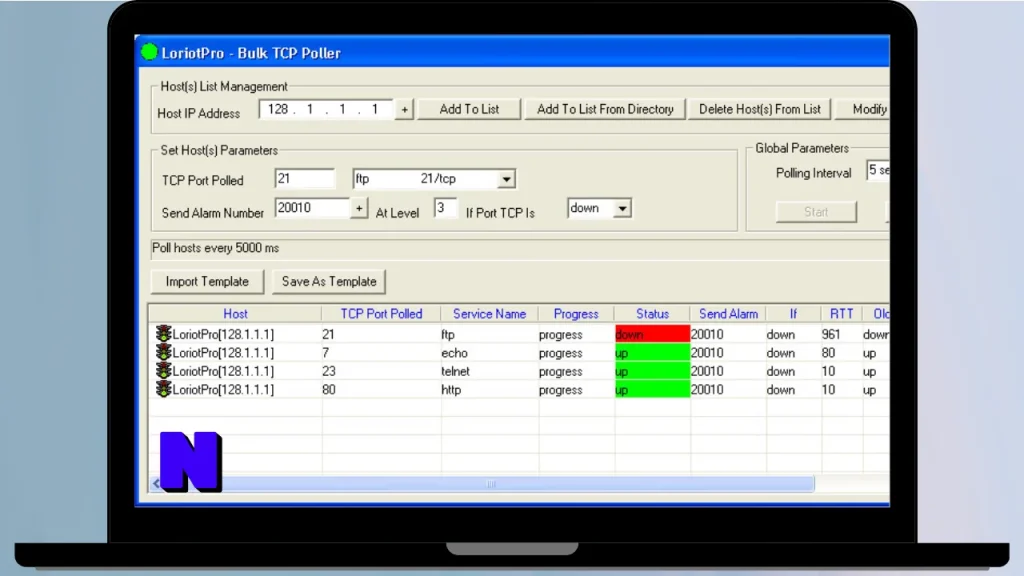Click the RTT value 80 in echo row
This screenshot has width=1024, height=576.
coord(828,353)
